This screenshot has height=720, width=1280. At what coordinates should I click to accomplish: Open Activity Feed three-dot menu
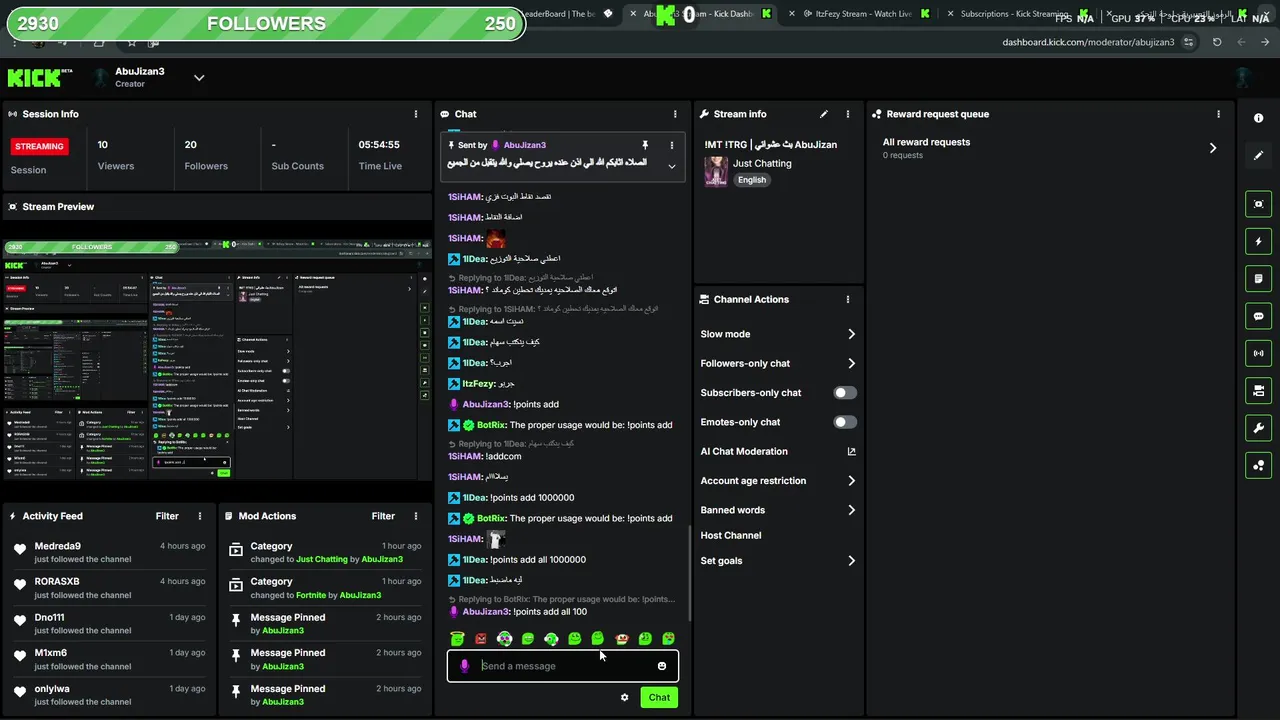click(200, 516)
